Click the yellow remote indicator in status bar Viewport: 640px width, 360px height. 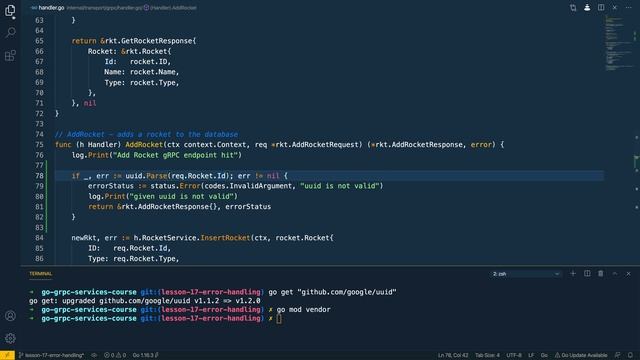[7, 355]
